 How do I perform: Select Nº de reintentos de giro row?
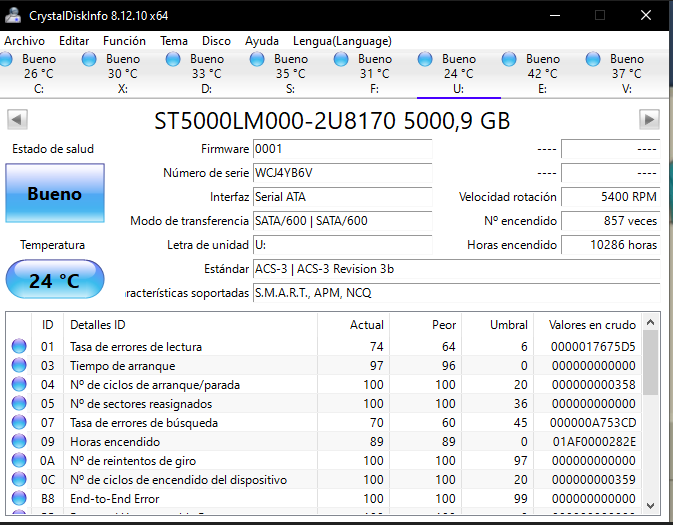(x=324, y=460)
